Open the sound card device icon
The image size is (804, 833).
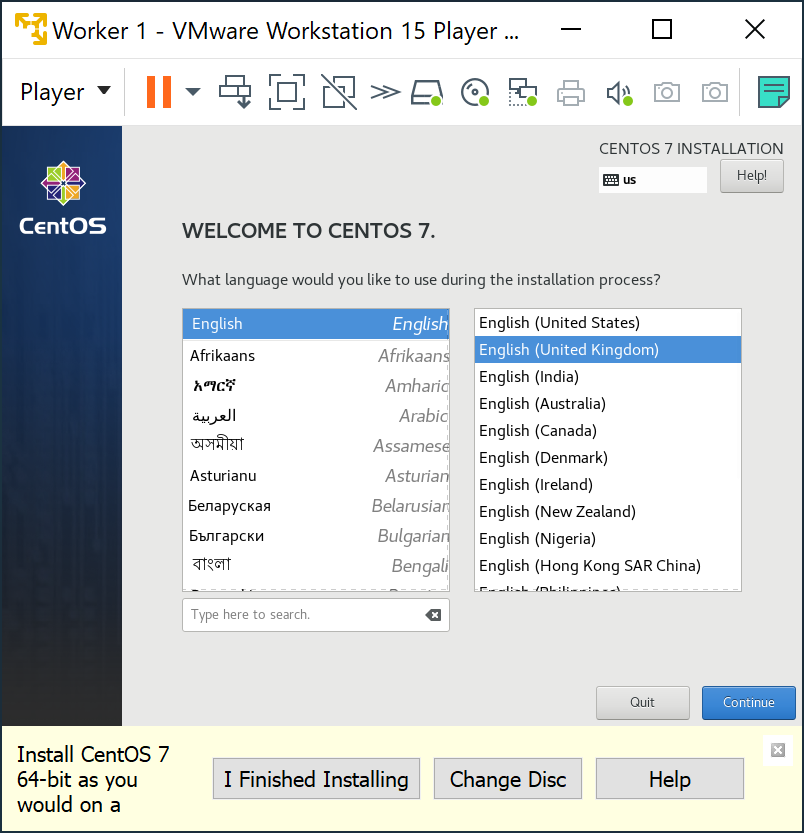coord(619,91)
